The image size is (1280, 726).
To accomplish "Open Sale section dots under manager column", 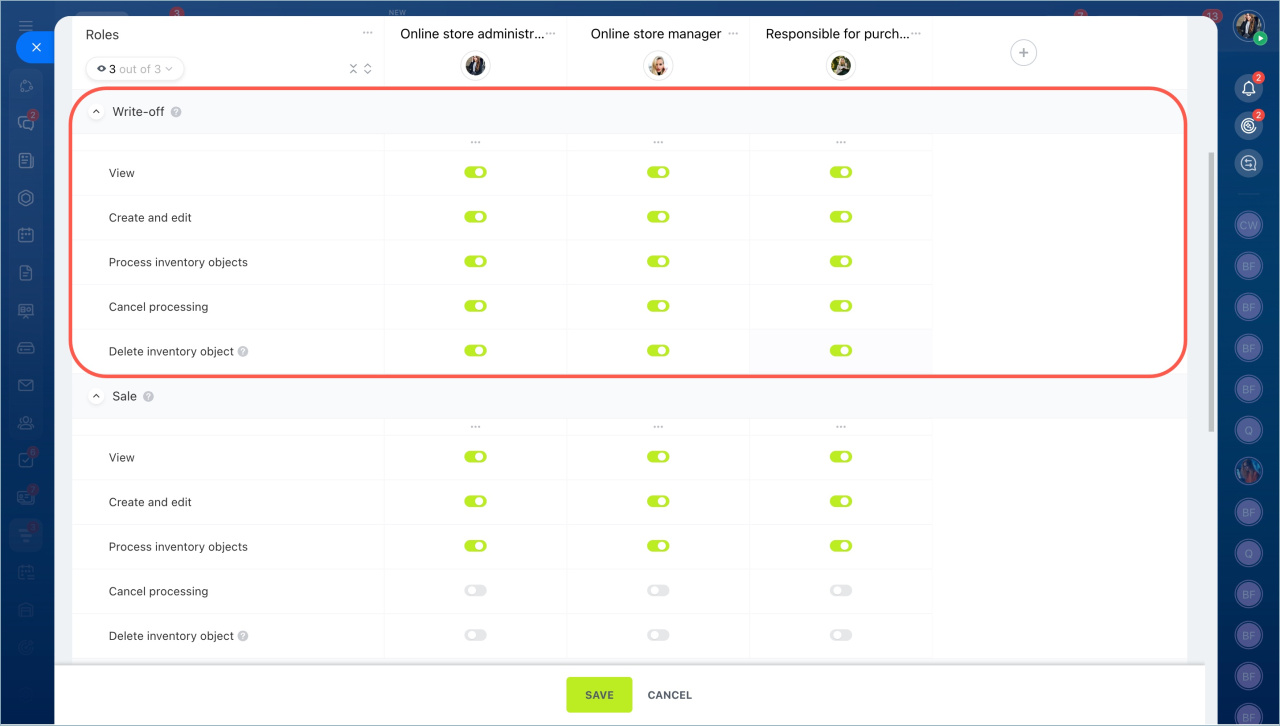I will click(x=658, y=427).
